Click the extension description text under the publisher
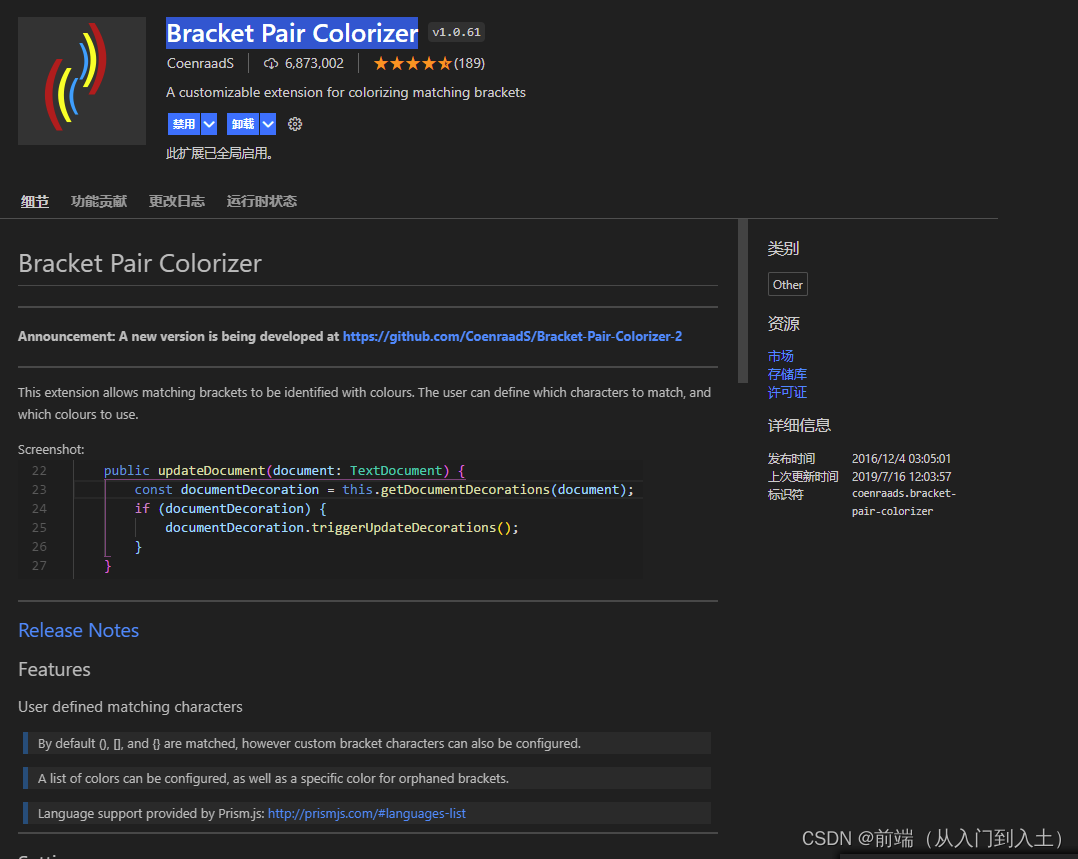This screenshot has height=859, width=1078. tap(346, 93)
